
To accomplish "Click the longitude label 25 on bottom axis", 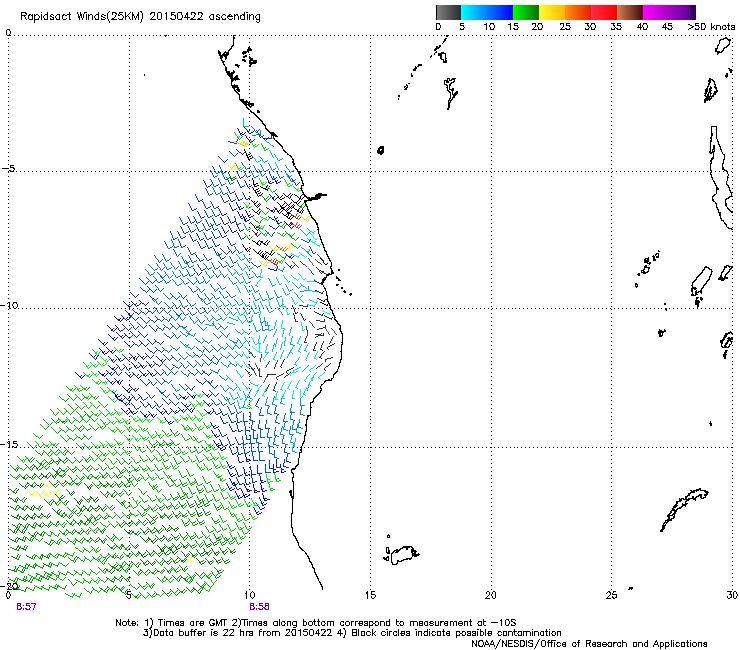I will (611, 595).
